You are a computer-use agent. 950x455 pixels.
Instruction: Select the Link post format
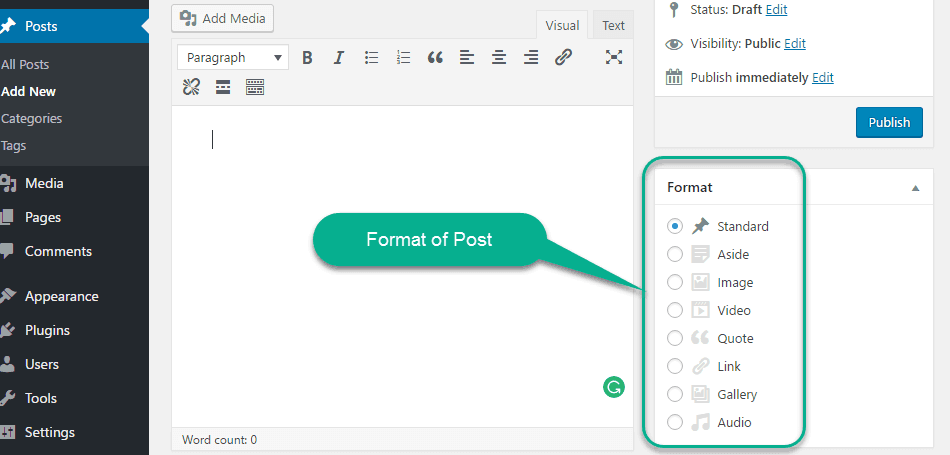(674, 366)
